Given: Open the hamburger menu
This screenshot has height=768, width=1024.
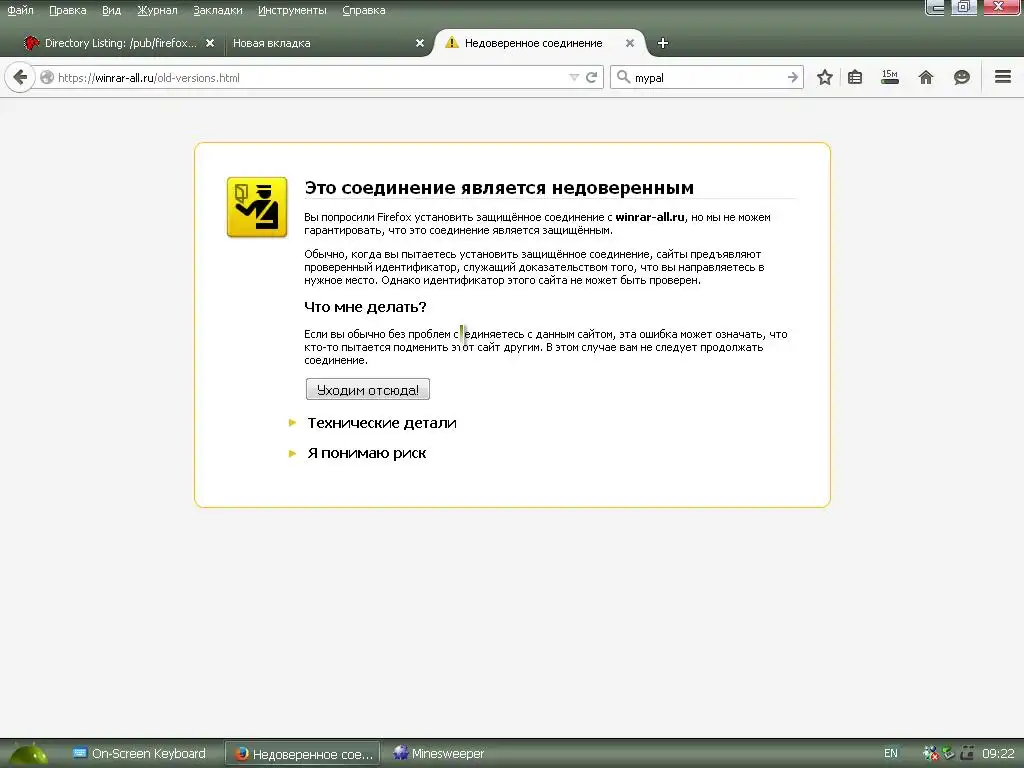Looking at the screenshot, I should pyautogui.click(x=1003, y=77).
